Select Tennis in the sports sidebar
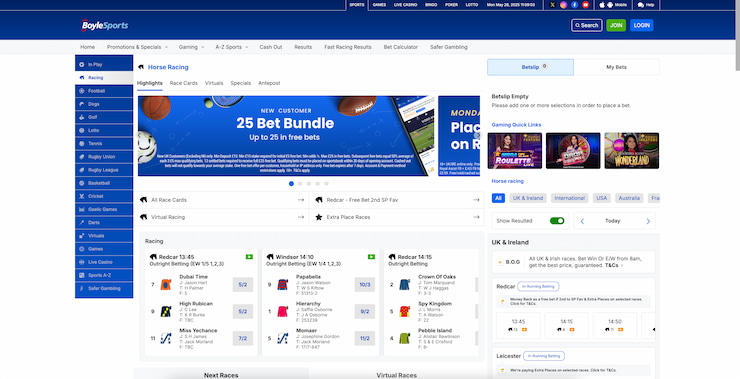This screenshot has height=379, width=740. (x=104, y=143)
